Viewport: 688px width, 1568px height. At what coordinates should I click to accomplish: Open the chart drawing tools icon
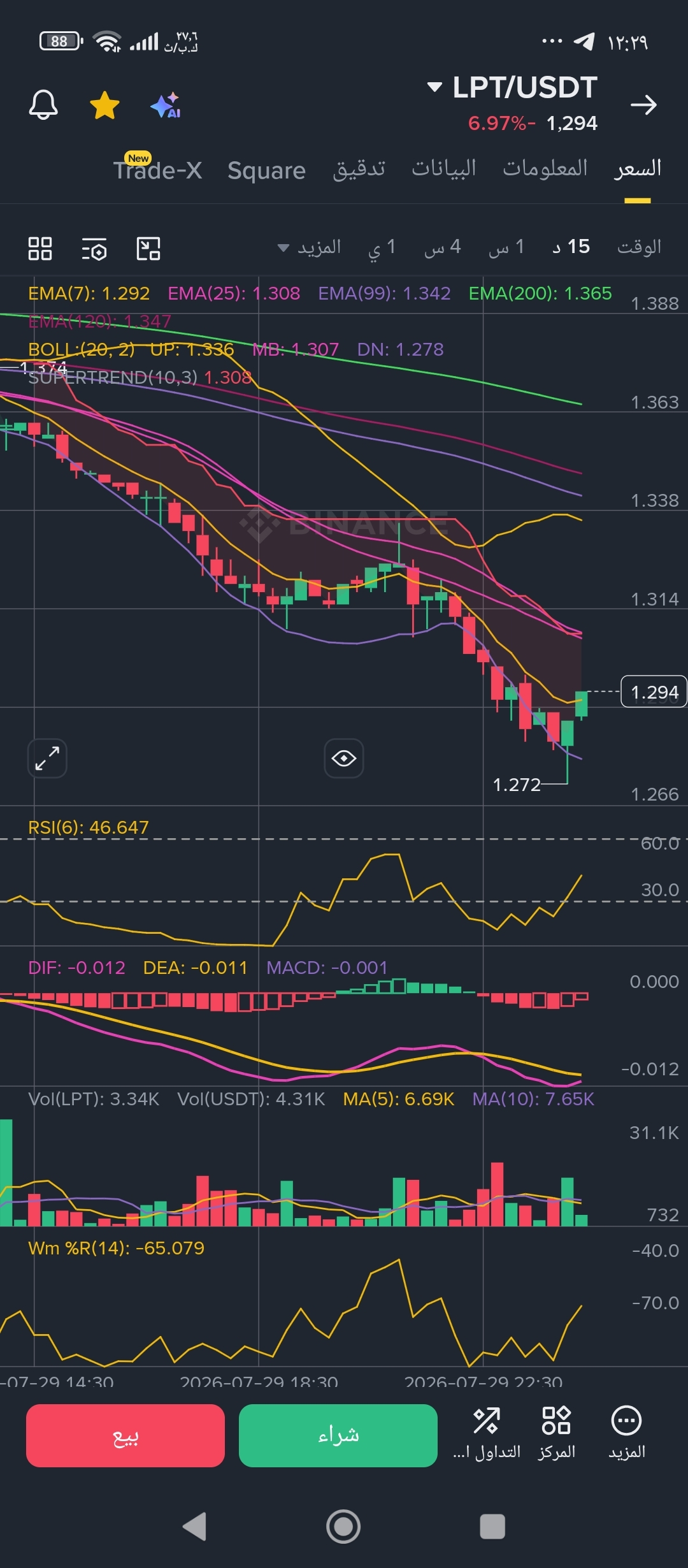coord(148,249)
